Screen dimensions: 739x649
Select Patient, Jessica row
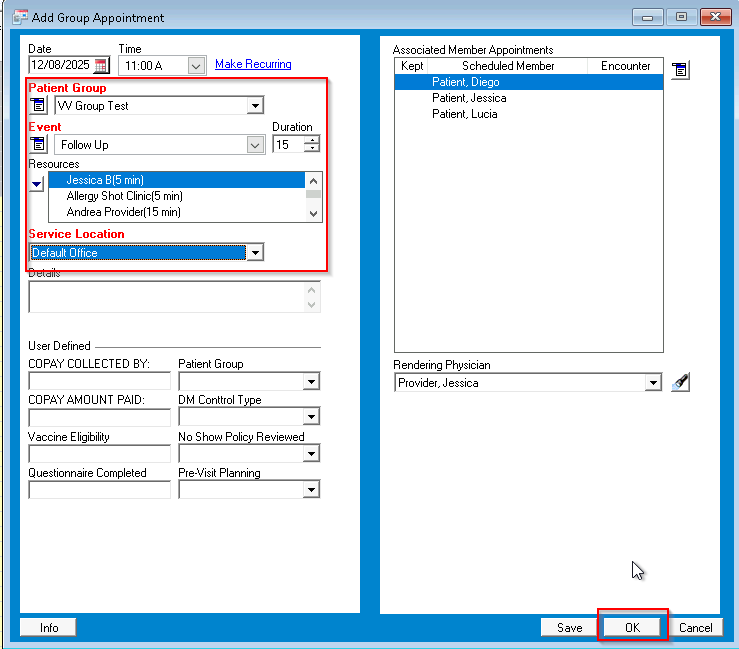(x=529, y=98)
